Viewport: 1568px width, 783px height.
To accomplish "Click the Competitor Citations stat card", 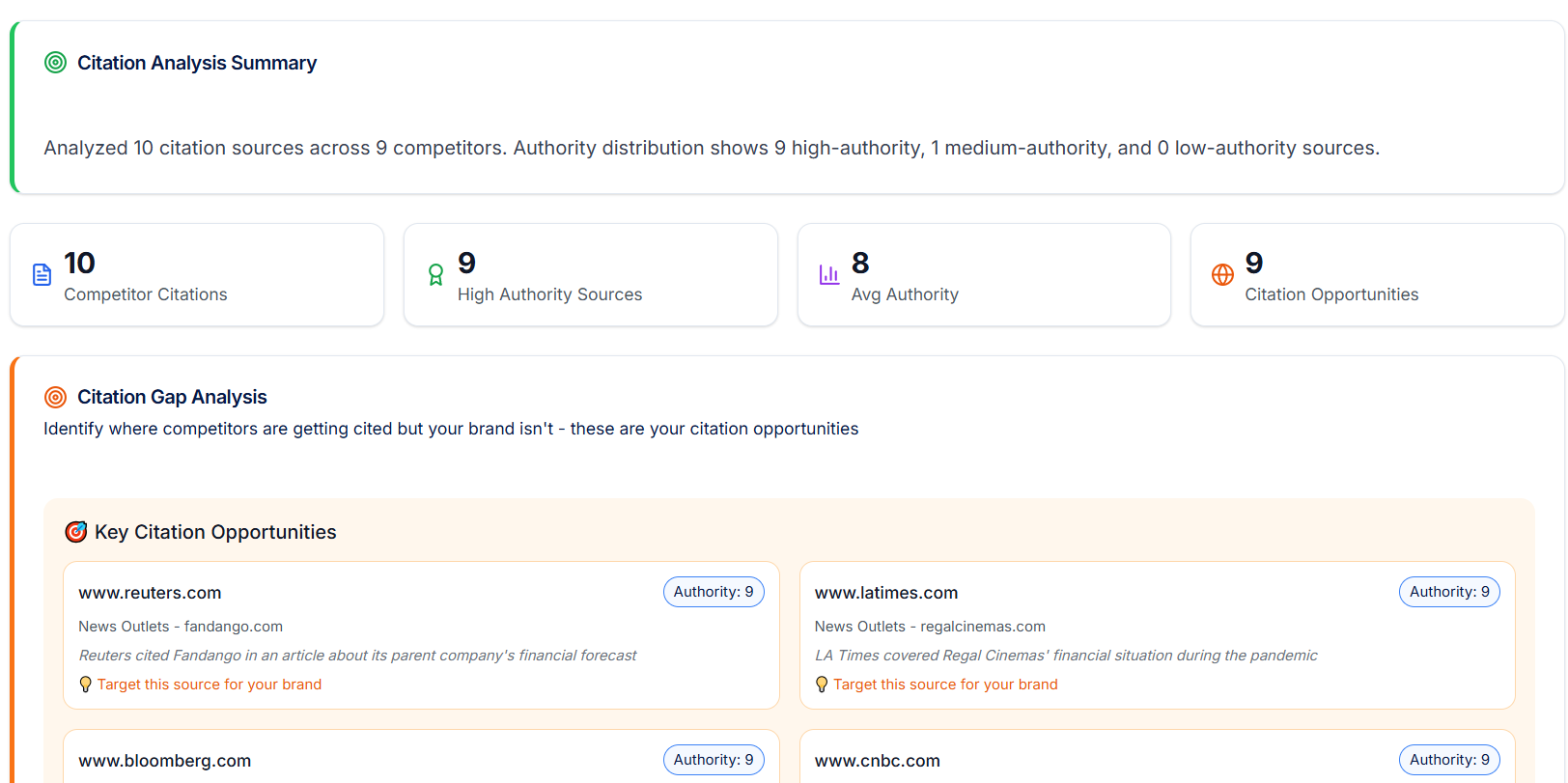I will point(197,275).
